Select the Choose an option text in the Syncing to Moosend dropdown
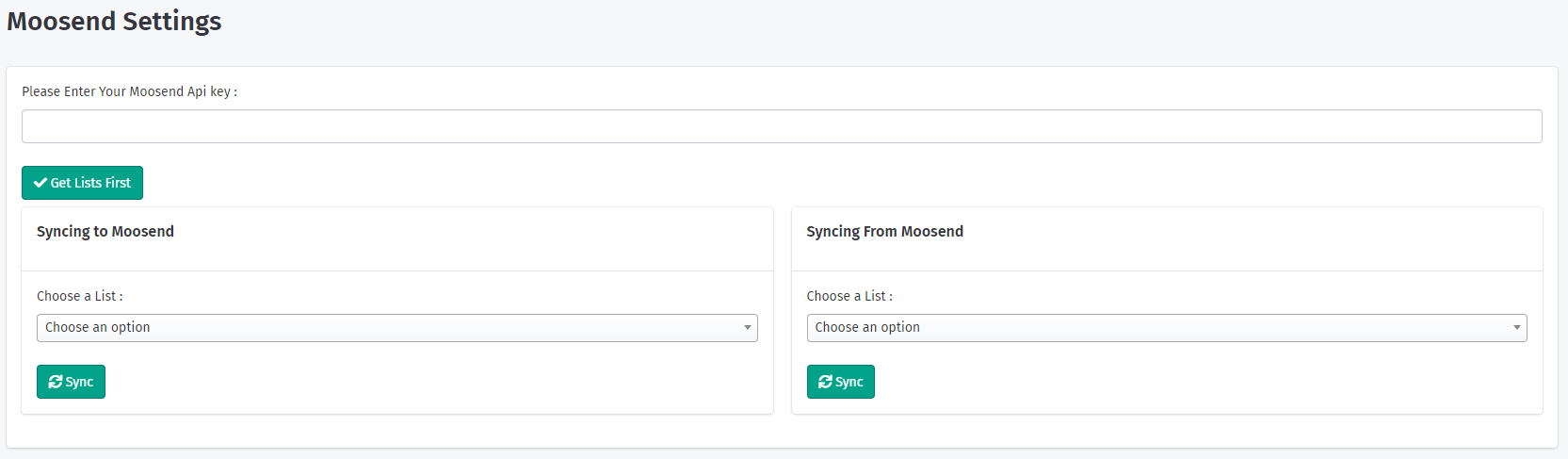1568x459 pixels. (98, 327)
